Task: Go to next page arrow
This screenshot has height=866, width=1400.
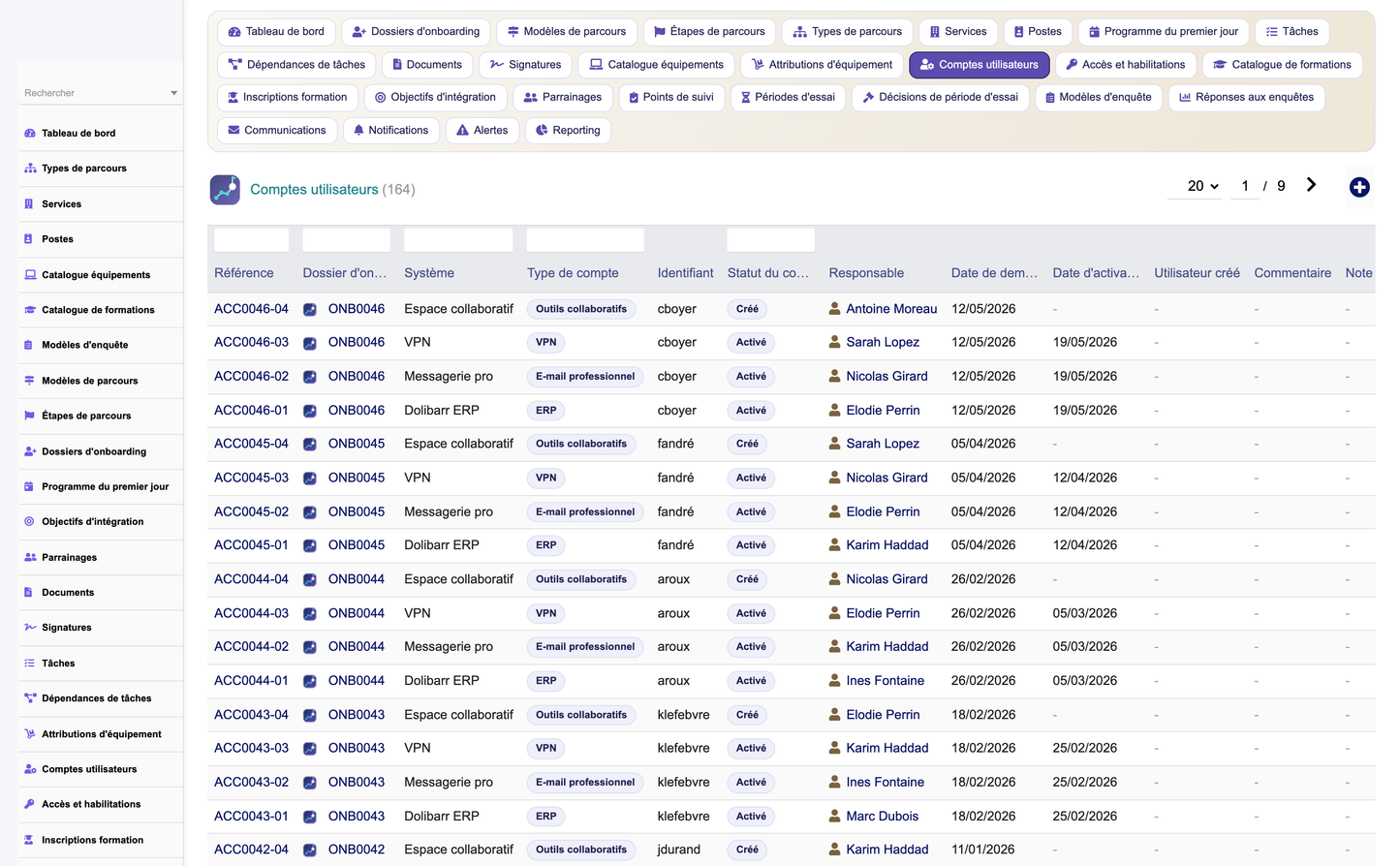Action: tap(1311, 185)
